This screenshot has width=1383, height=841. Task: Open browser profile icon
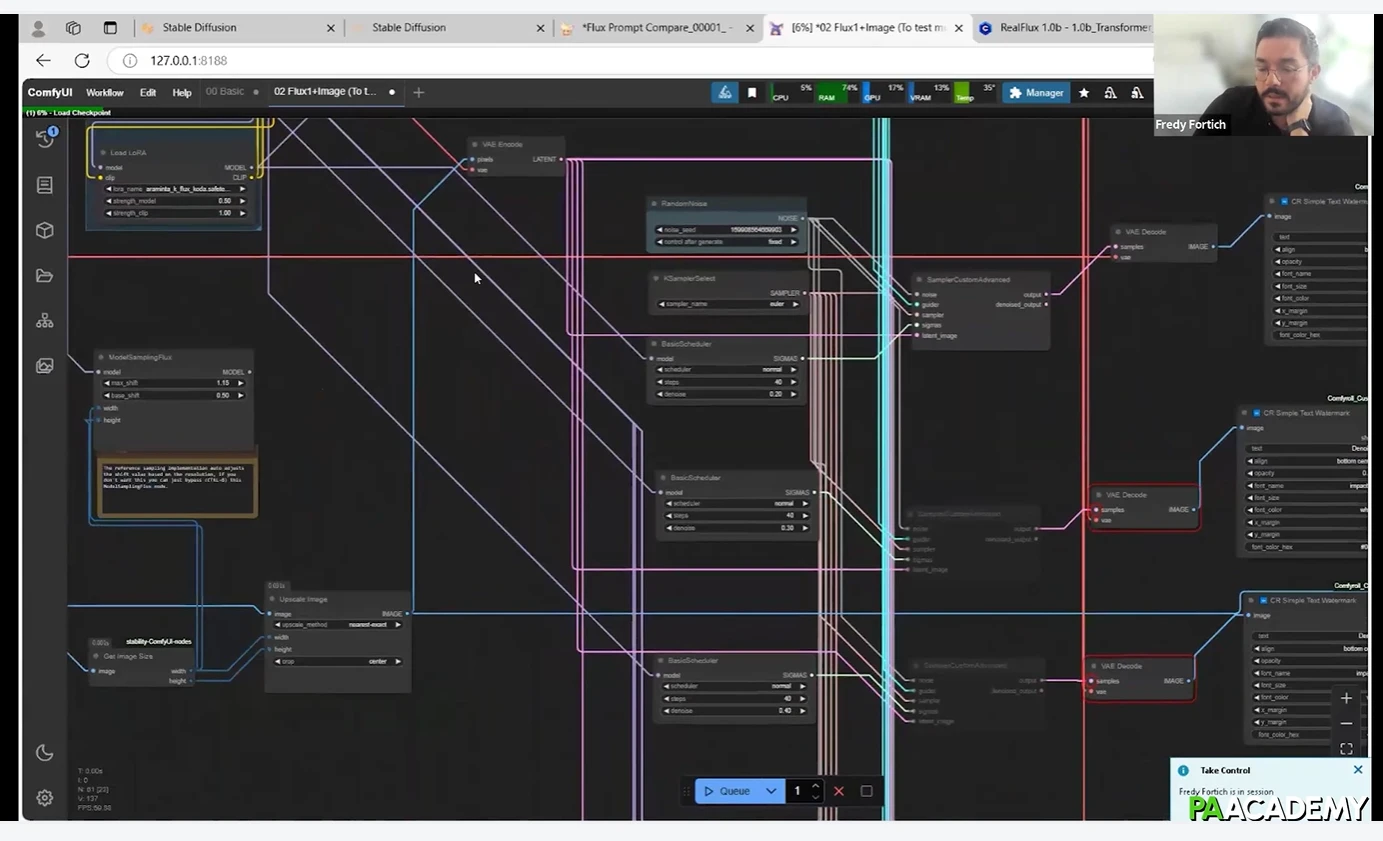(x=38, y=28)
